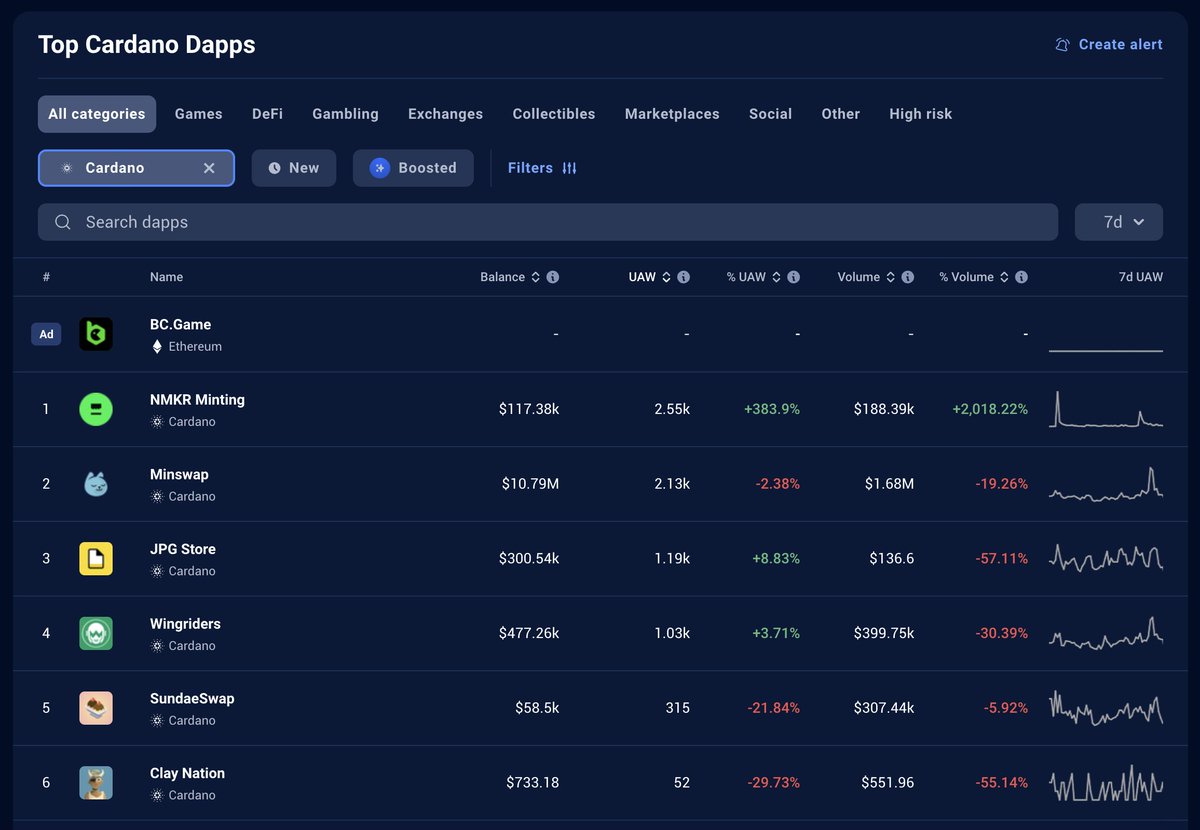Screen dimensions: 1200x830
Task: Click the search magnifier icon
Action: (x=63, y=222)
